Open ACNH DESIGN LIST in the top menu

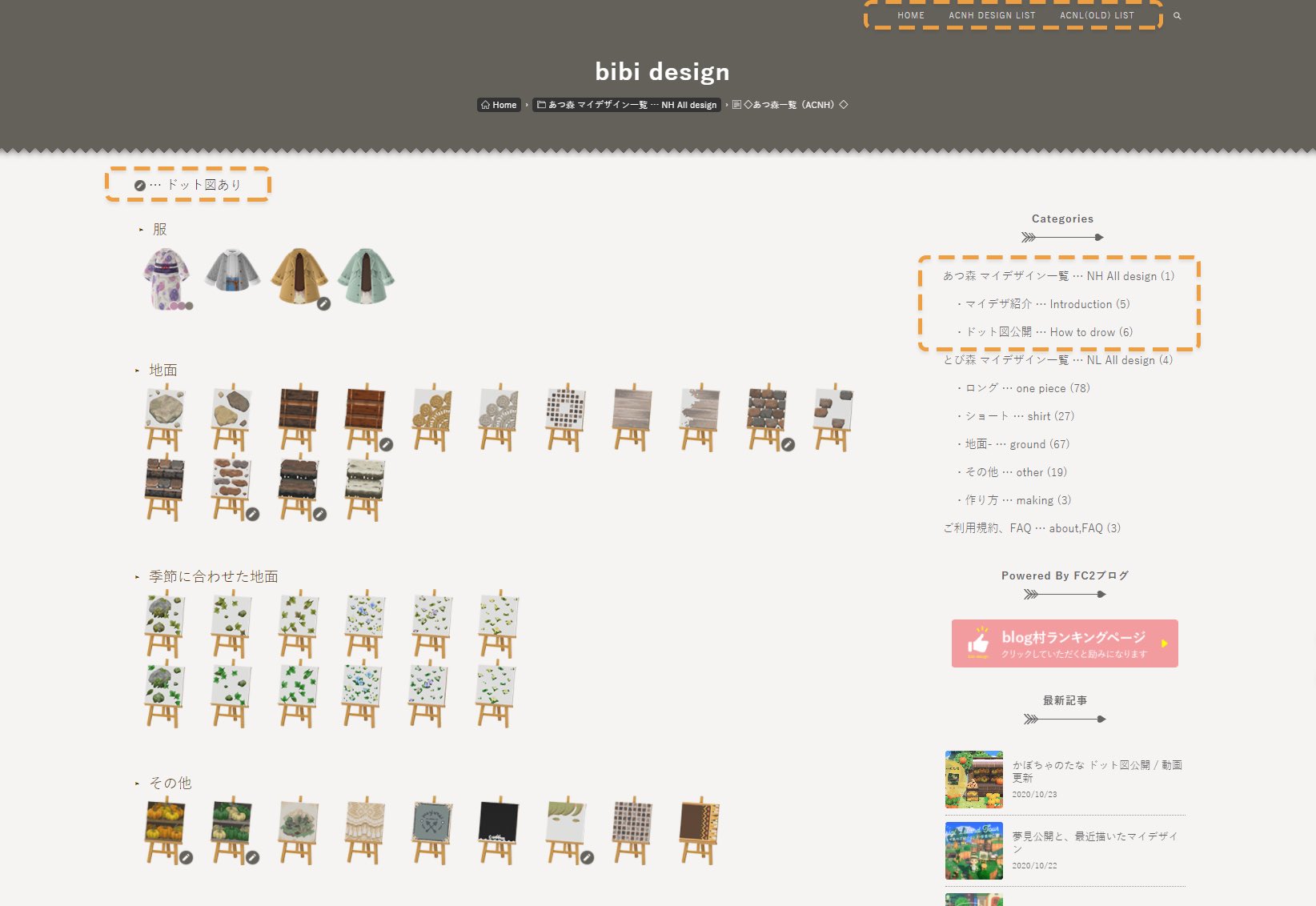point(992,15)
